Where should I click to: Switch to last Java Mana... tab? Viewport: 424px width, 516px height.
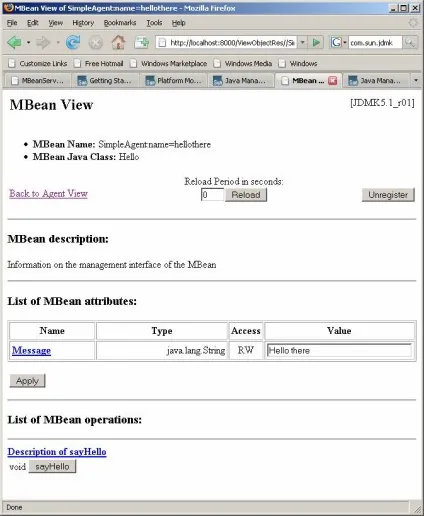[x=376, y=81]
